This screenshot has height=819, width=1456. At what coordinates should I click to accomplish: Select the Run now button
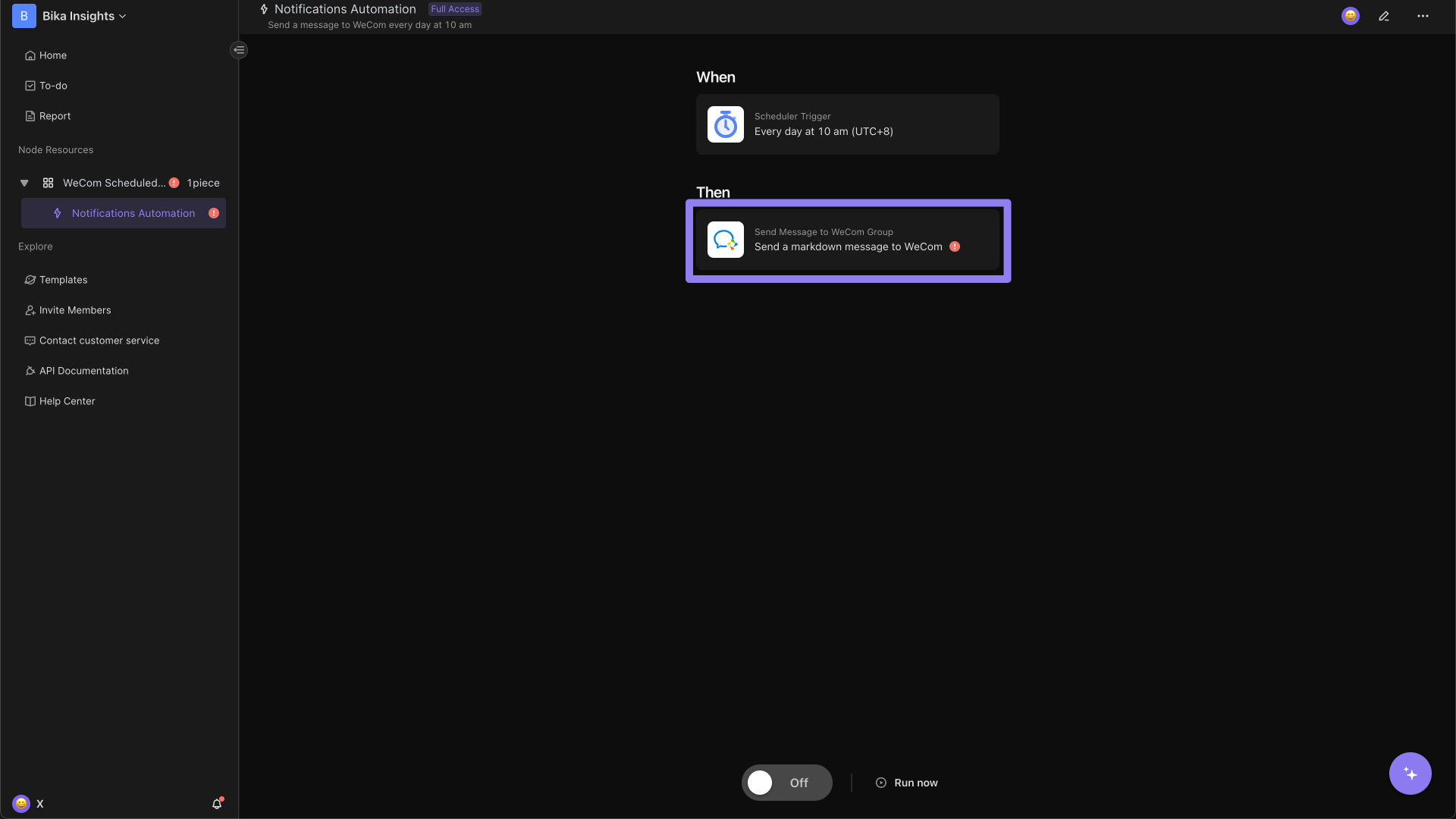coord(905,783)
